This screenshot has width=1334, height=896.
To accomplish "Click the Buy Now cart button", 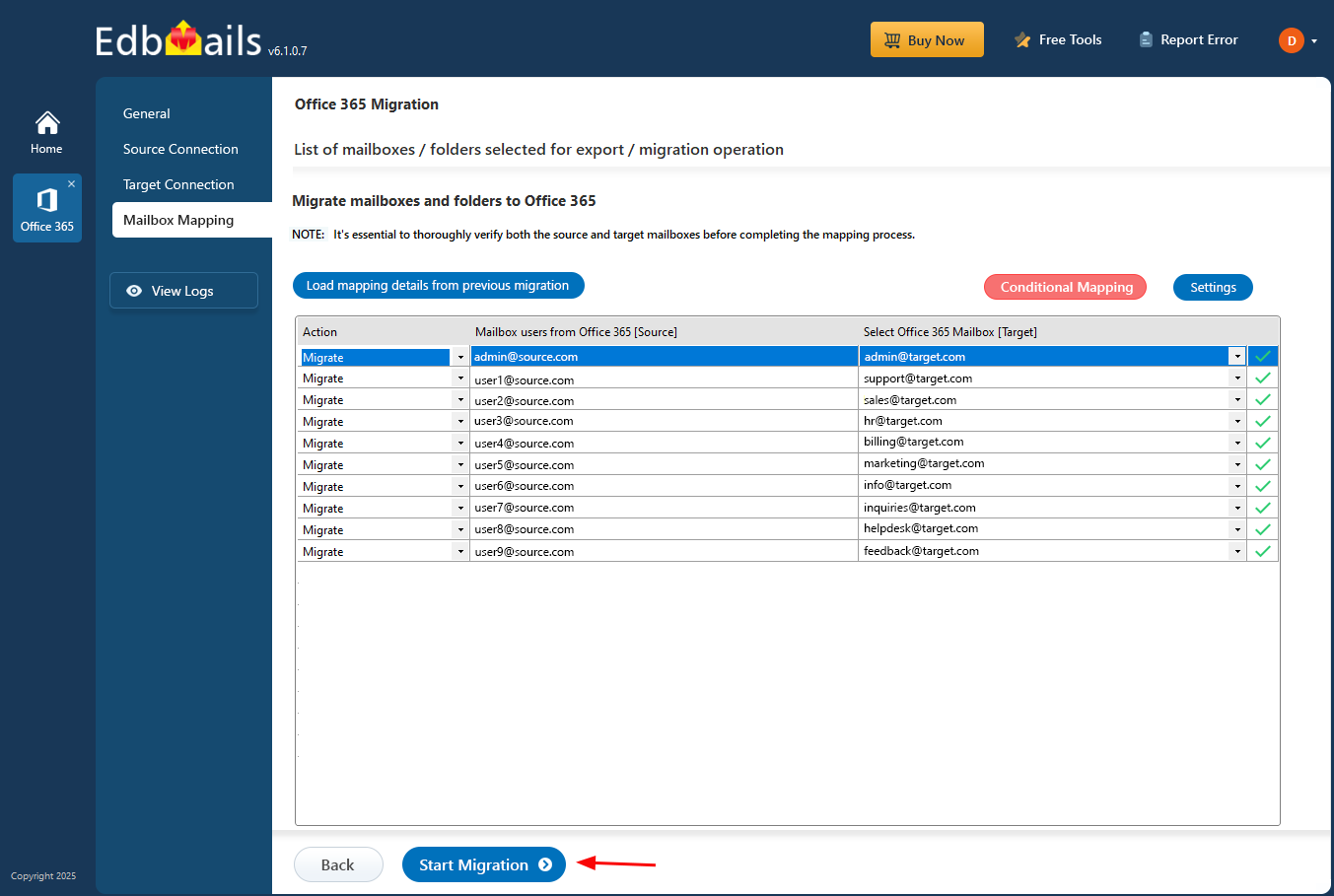I will [x=927, y=39].
